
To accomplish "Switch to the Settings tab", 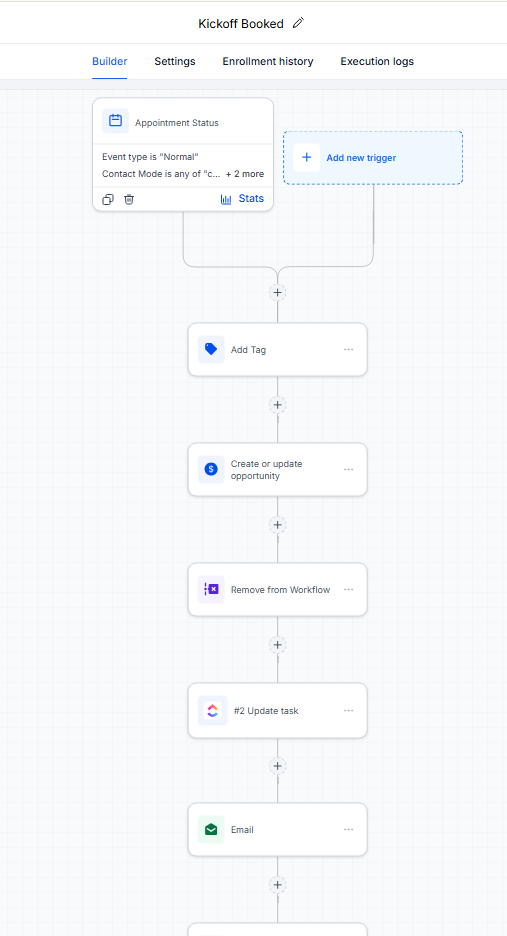I will pyautogui.click(x=175, y=61).
